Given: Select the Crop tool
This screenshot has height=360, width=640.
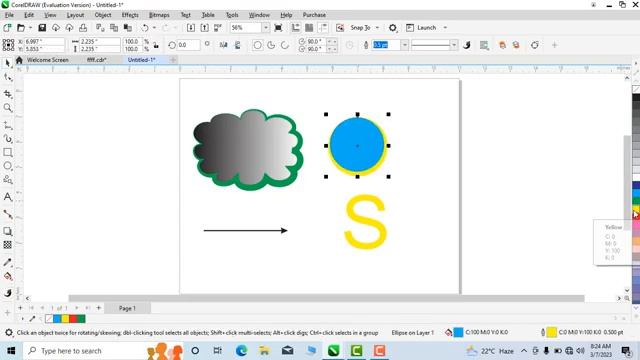Looking at the screenshot, I should pyautogui.click(x=7, y=94).
